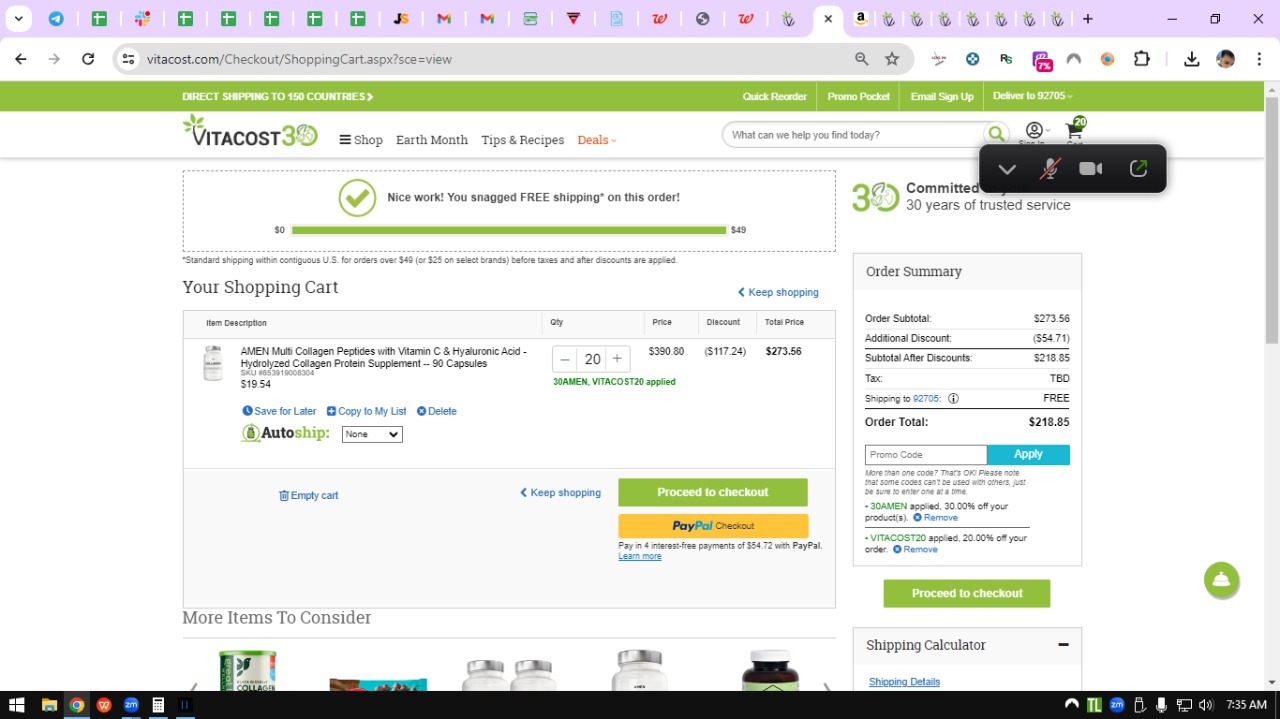Viewport: 1280px width, 719px height.
Task: Click Direct Shipping to 150 Countries banner
Action: point(278,97)
